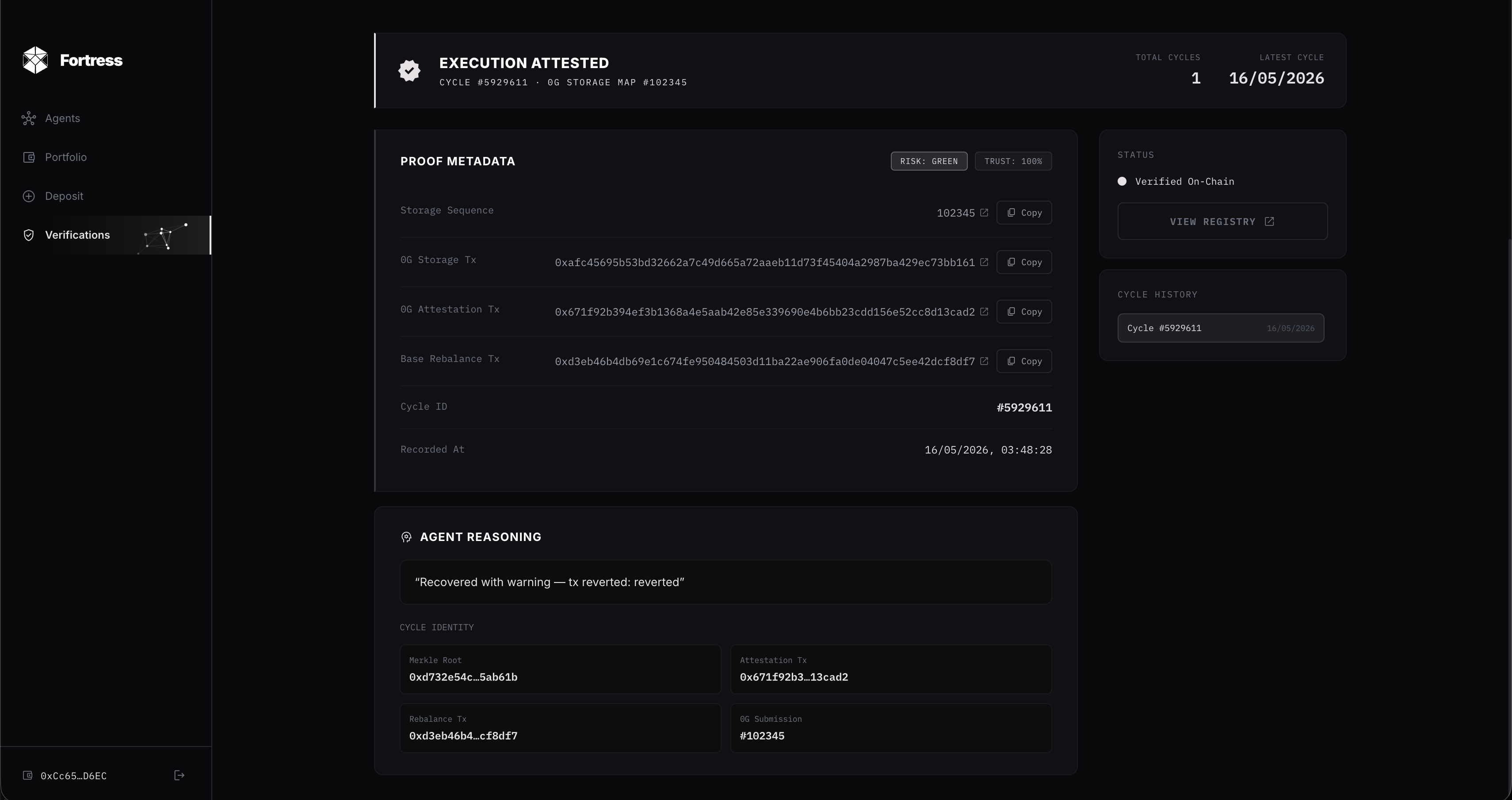Click the Fortress brand name
Viewport: 1512px width, 800px height.
coord(91,61)
